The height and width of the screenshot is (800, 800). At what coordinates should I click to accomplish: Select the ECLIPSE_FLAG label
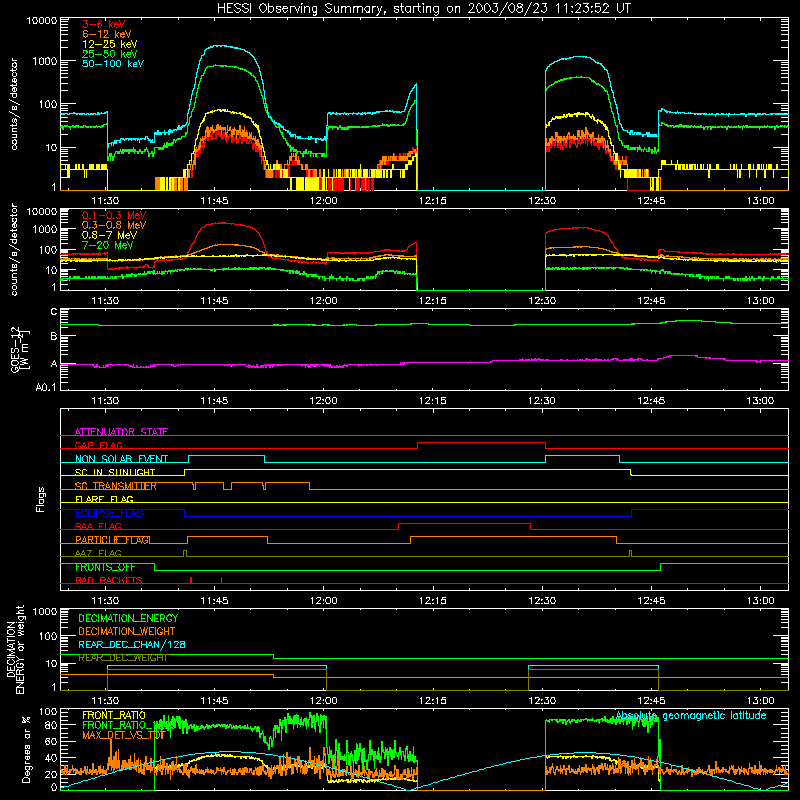tap(109, 513)
